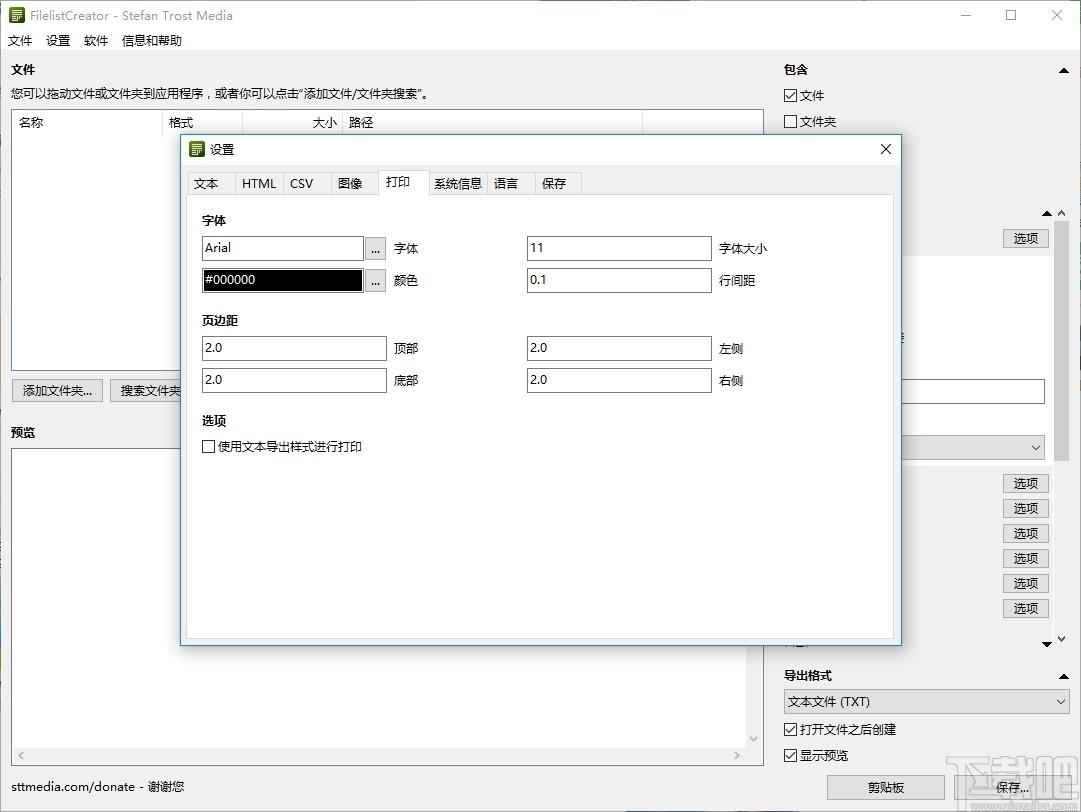Switch to the HTML tab
Screen dimensions: 1081x812
259,183
